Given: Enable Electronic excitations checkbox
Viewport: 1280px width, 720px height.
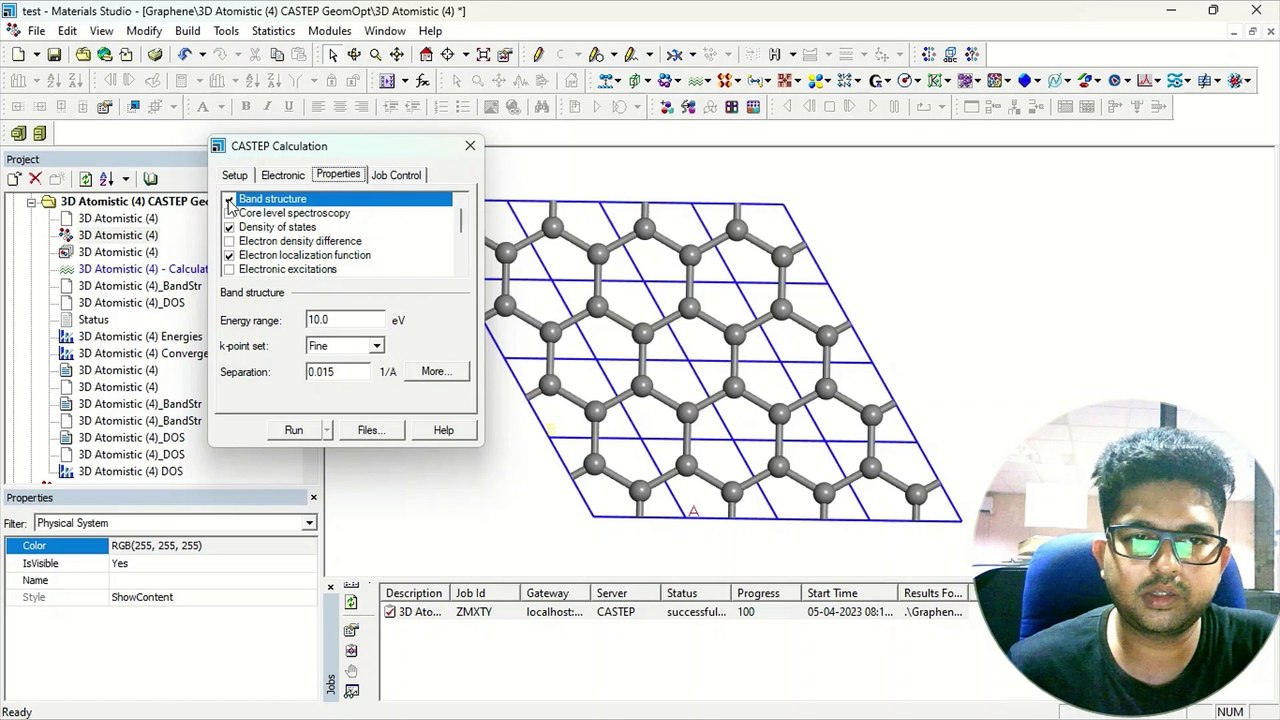Looking at the screenshot, I should tap(229, 269).
